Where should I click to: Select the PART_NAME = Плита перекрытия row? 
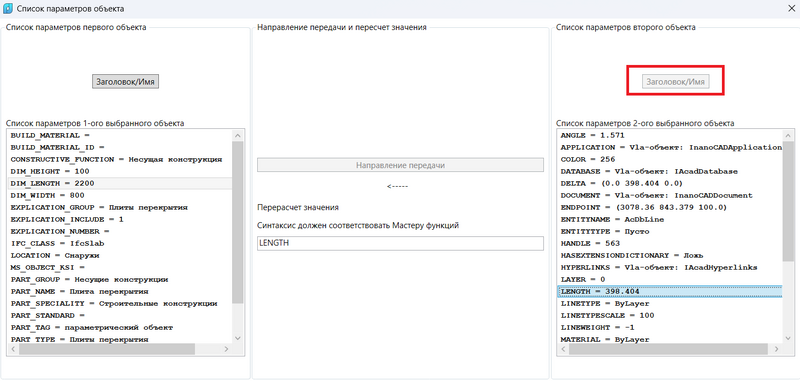pos(119,291)
